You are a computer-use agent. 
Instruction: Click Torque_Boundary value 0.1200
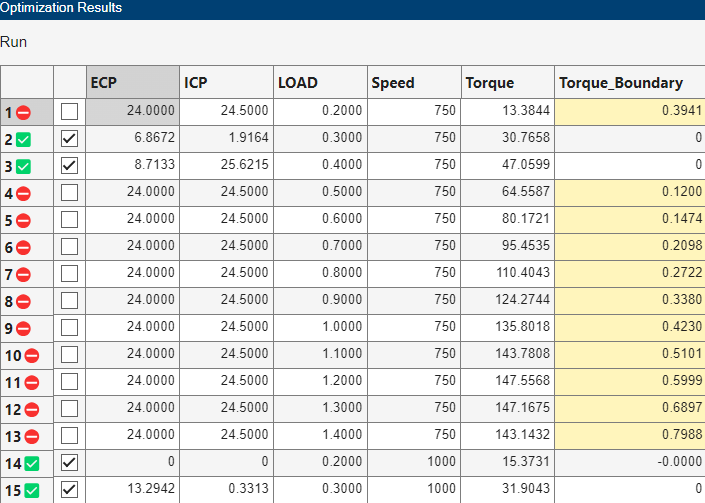[682, 191]
